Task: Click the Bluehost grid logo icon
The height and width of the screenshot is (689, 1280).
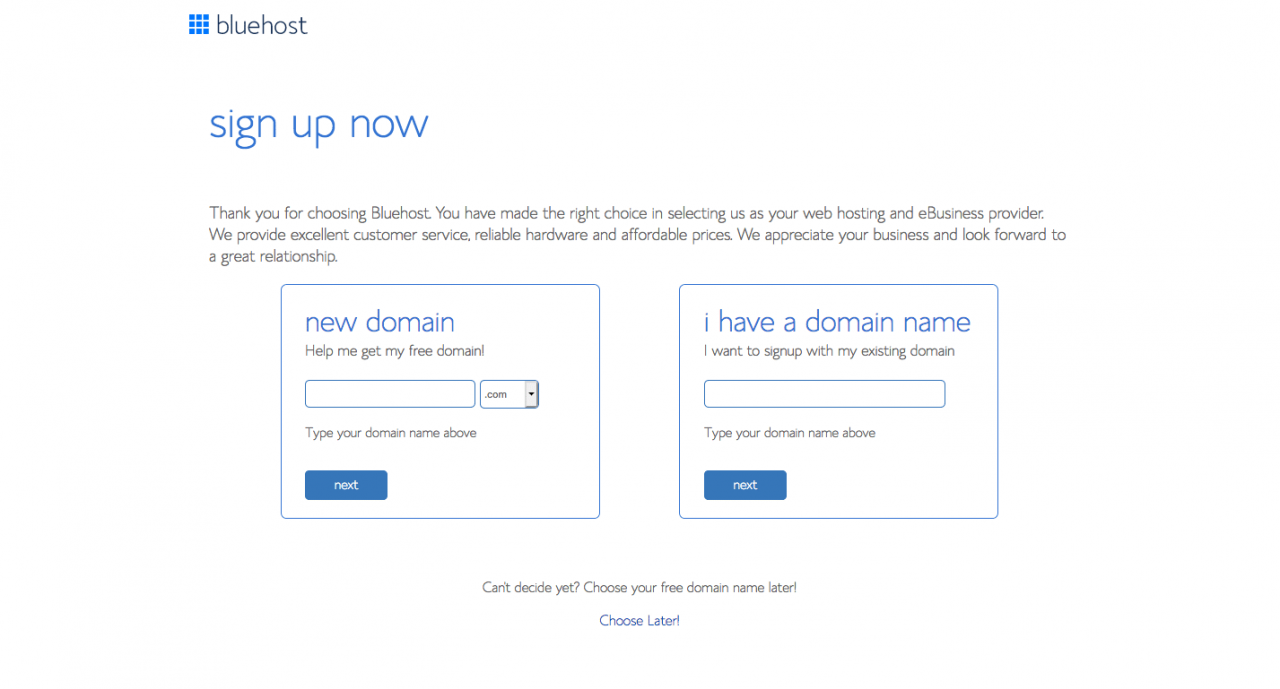Action: pyautogui.click(x=198, y=25)
